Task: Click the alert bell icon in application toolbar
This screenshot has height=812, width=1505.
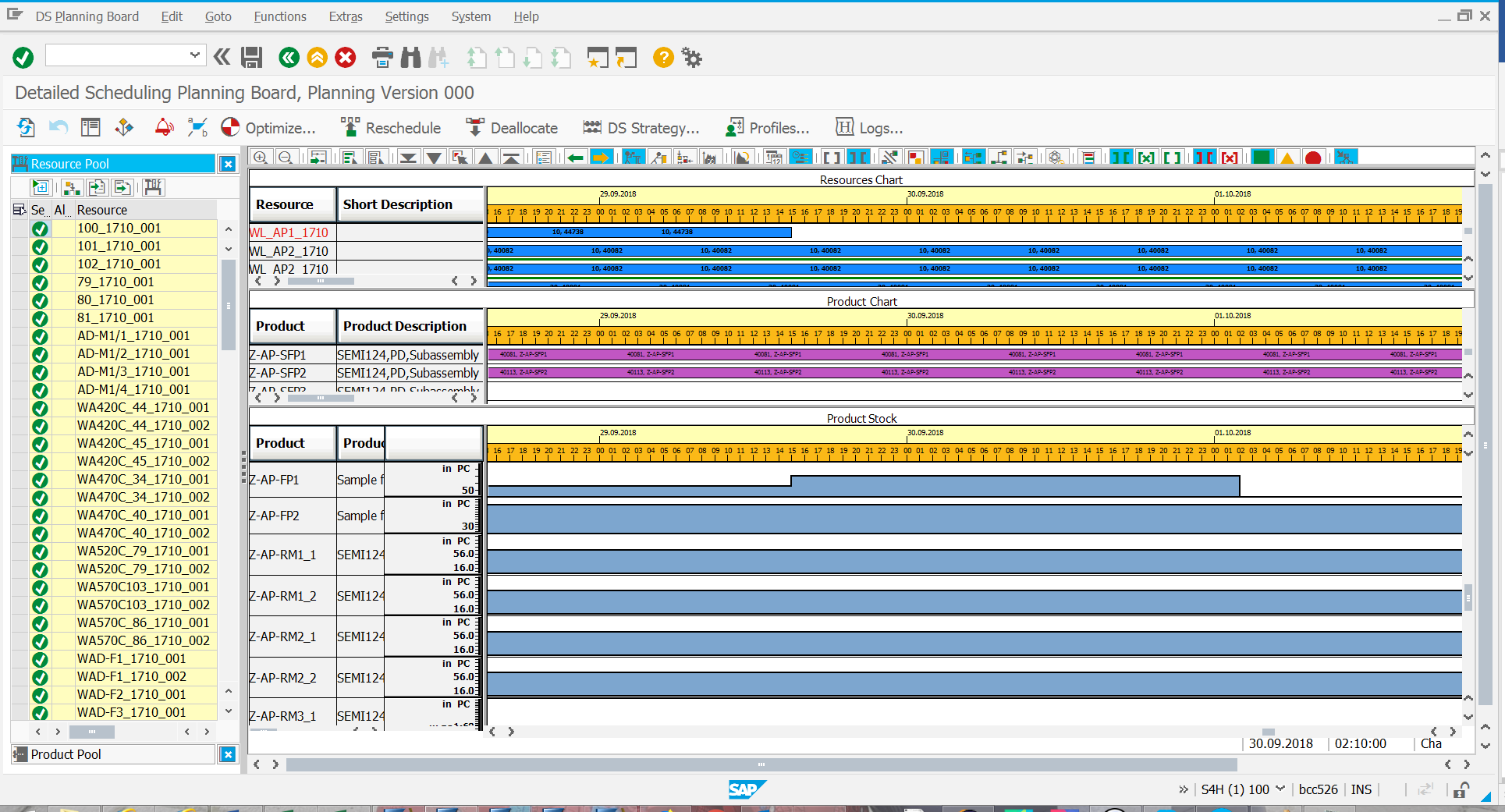Action: [x=164, y=126]
